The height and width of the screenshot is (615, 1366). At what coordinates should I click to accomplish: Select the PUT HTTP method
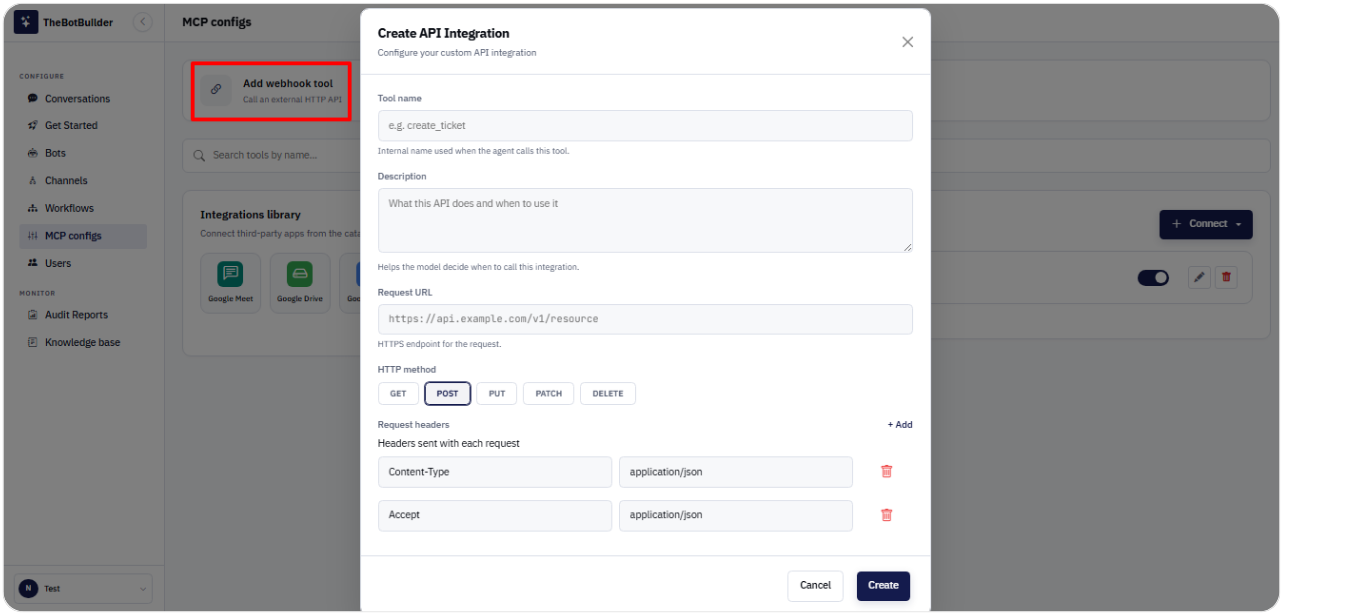click(x=497, y=394)
